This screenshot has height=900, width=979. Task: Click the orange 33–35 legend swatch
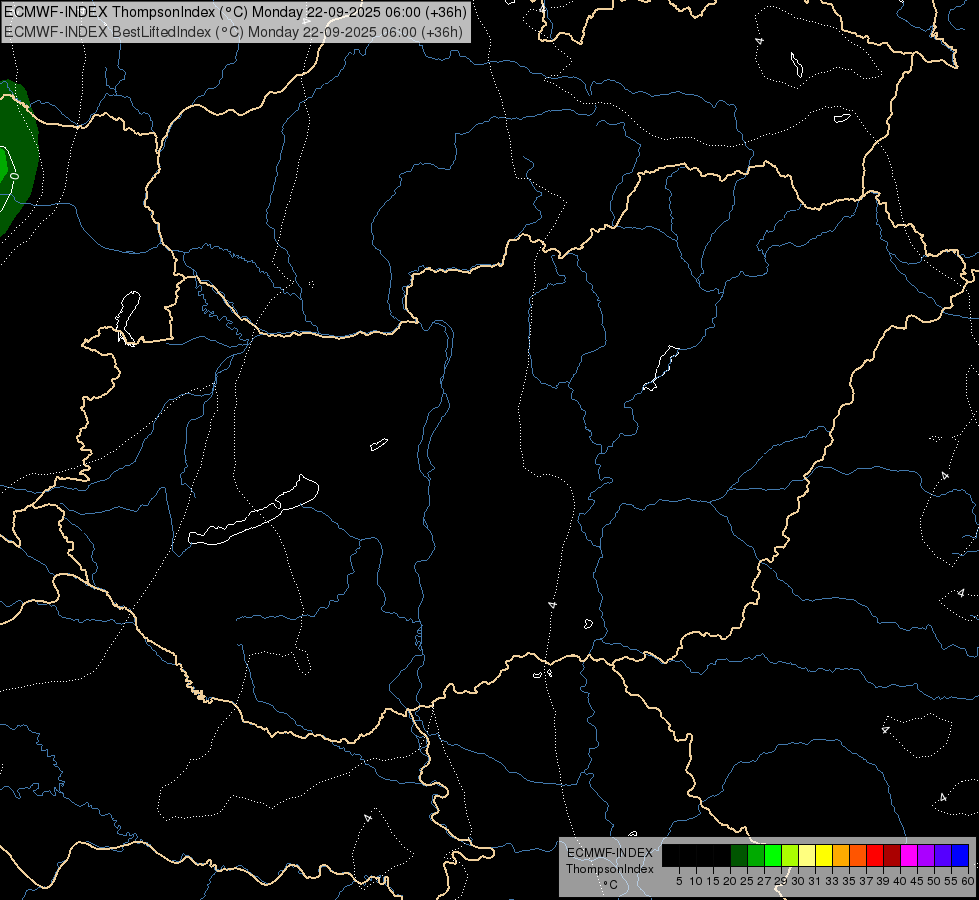841,856
